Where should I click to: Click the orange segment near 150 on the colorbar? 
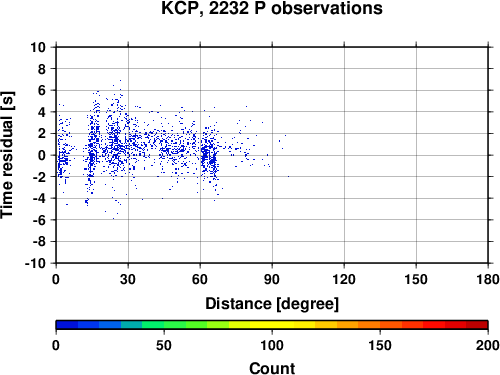[x=380, y=325]
